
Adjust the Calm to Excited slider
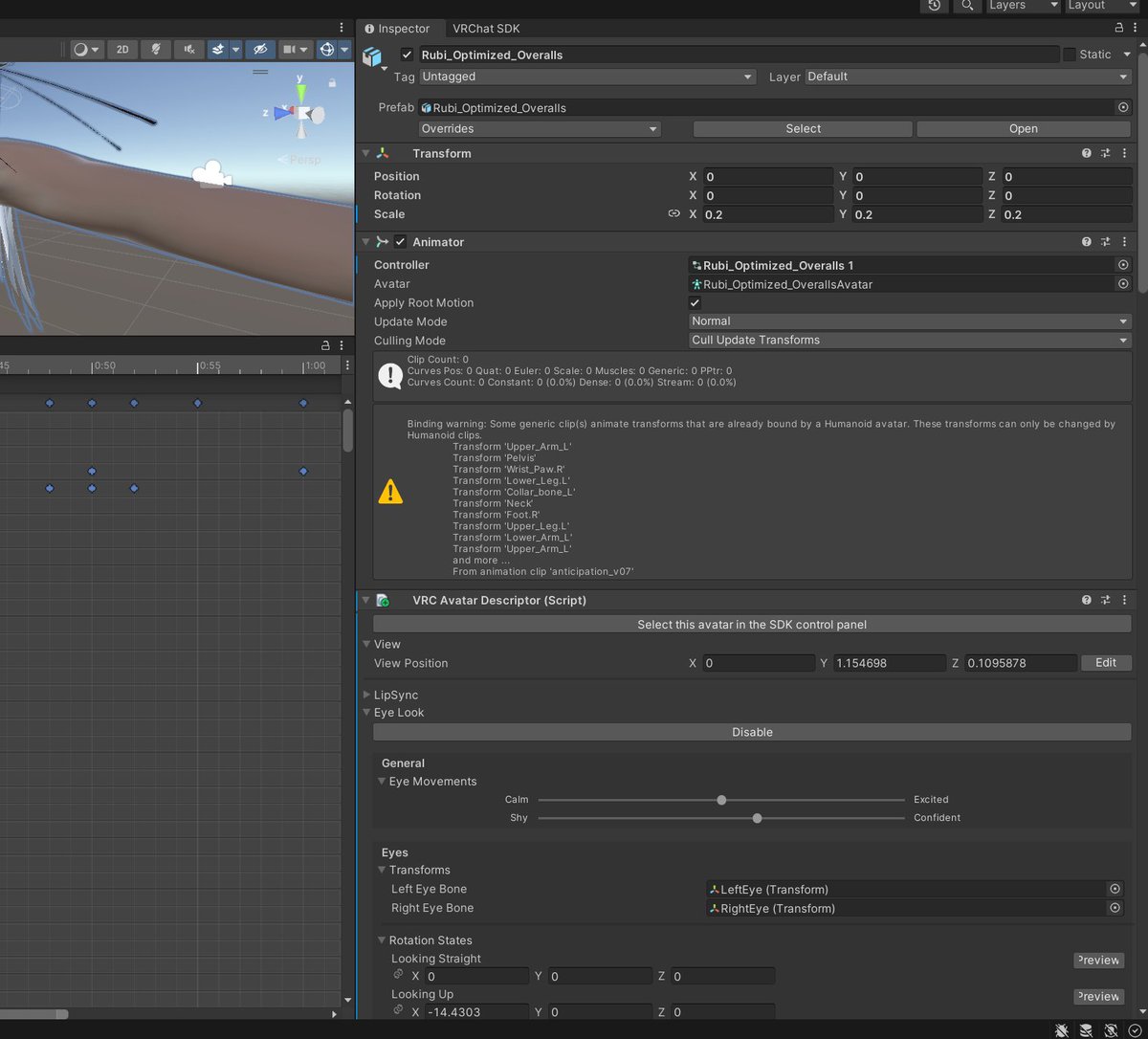[x=721, y=800]
